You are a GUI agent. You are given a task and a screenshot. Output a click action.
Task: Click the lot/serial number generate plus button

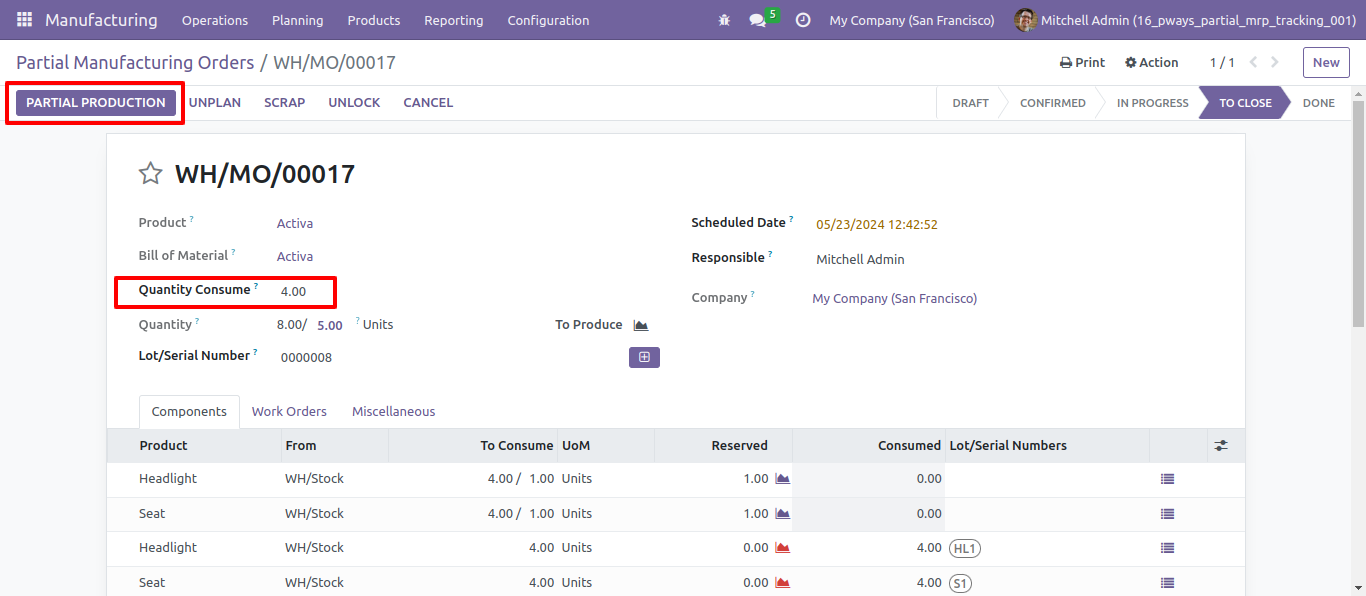(x=644, y=357)
